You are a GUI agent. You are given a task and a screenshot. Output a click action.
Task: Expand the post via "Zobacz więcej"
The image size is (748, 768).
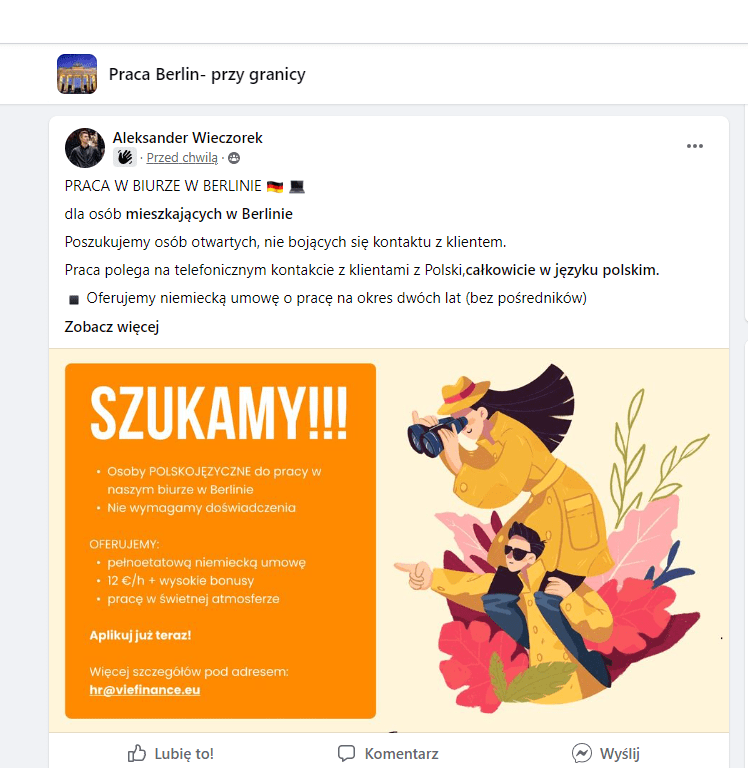point(112,327)
